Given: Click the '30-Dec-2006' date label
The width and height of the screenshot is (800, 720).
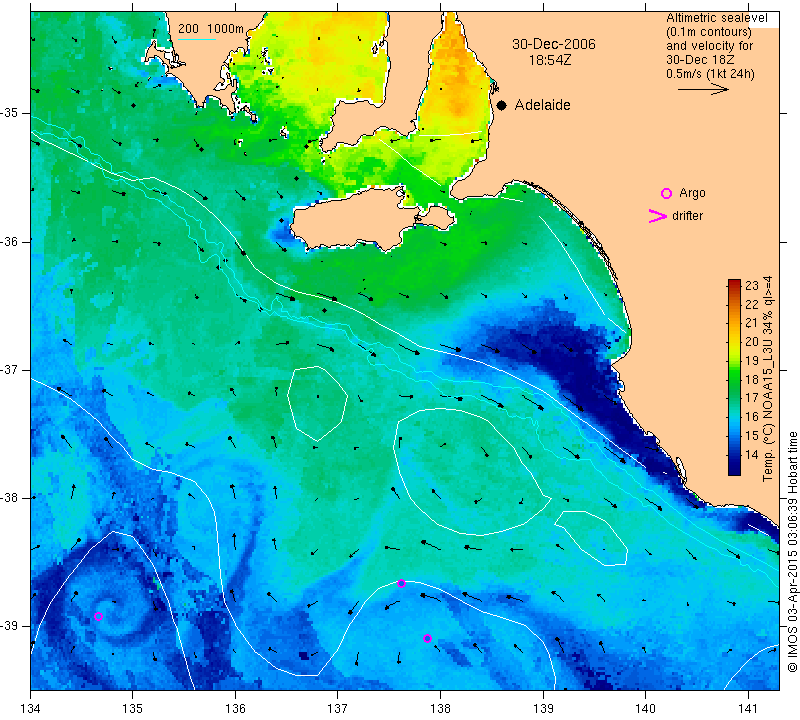Looking at the screenshot, I should point(554,44).
